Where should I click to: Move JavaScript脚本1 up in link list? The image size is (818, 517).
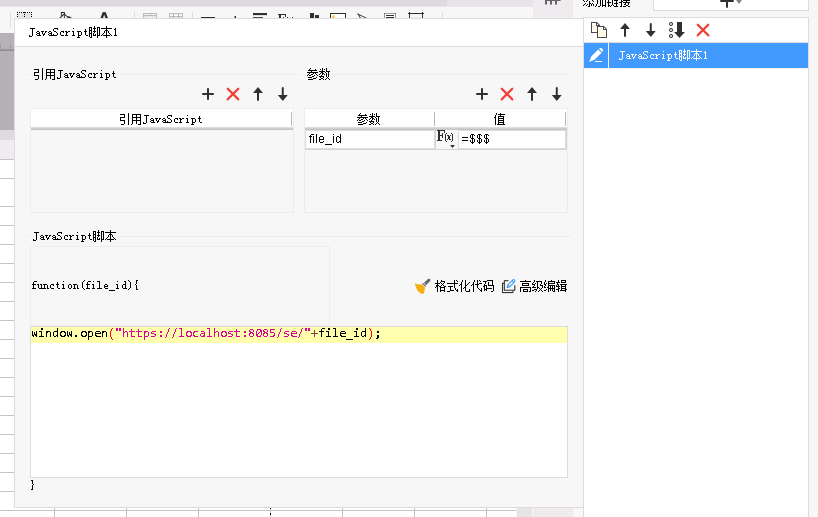click(625, 30)
